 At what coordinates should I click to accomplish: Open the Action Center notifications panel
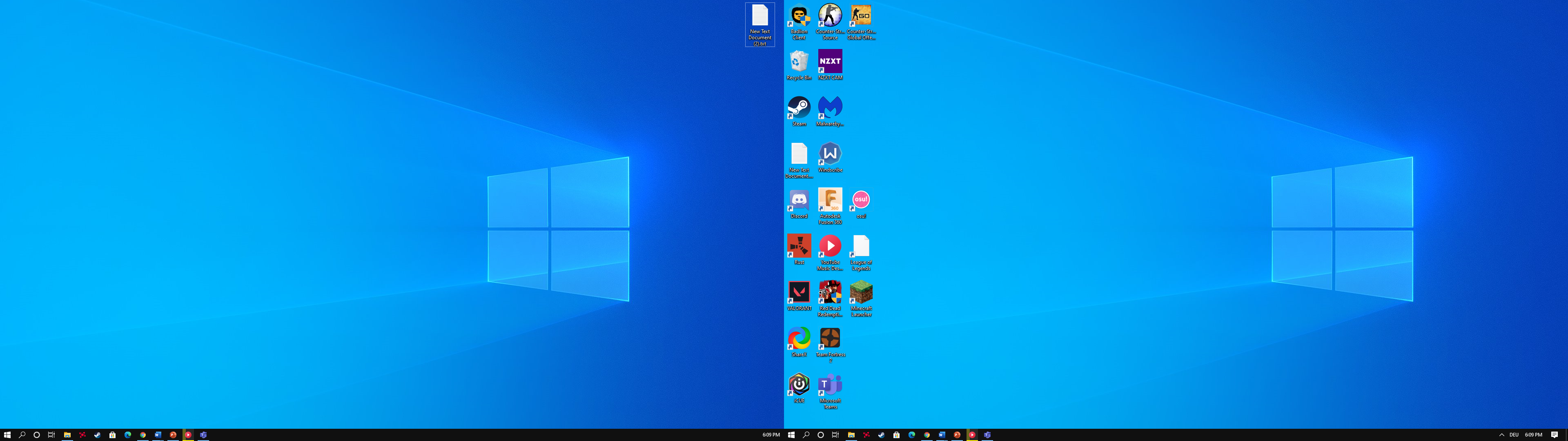pos(1554,435)
